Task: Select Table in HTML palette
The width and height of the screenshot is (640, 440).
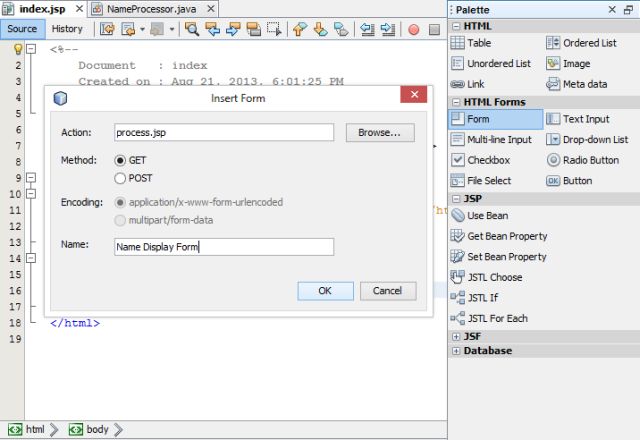Action: point(471,43)
